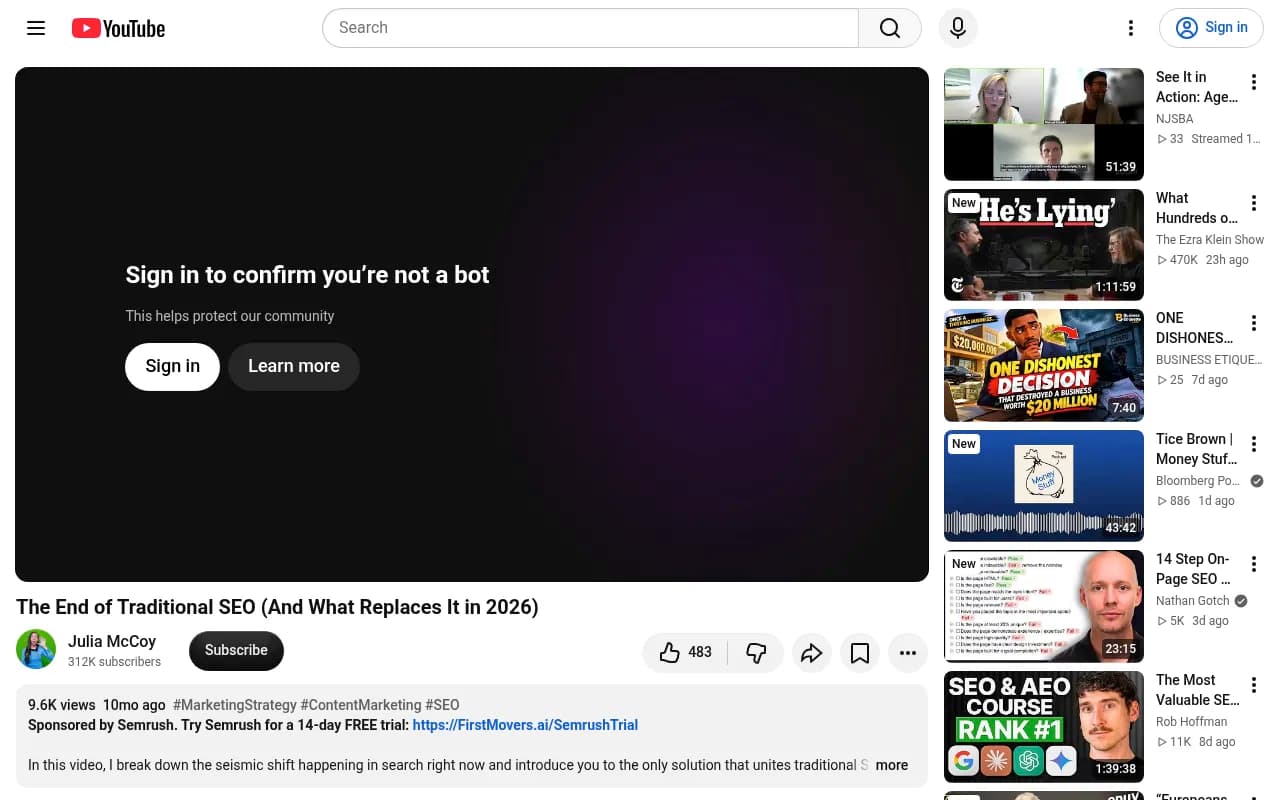Focus the Search input field

pyautogui.click(x=590, y=28)
